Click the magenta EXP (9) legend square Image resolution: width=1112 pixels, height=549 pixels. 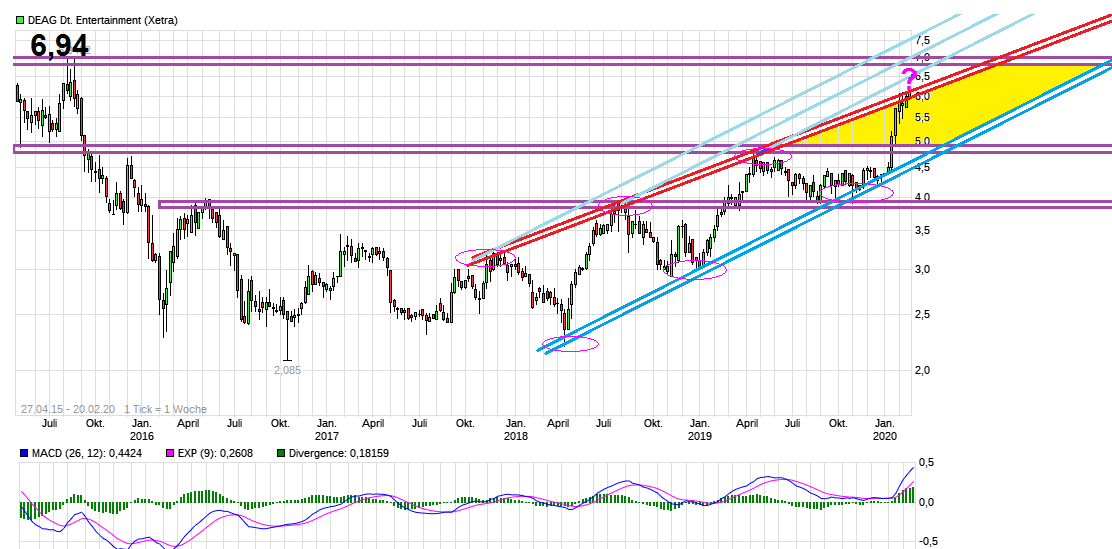[169, 453]
